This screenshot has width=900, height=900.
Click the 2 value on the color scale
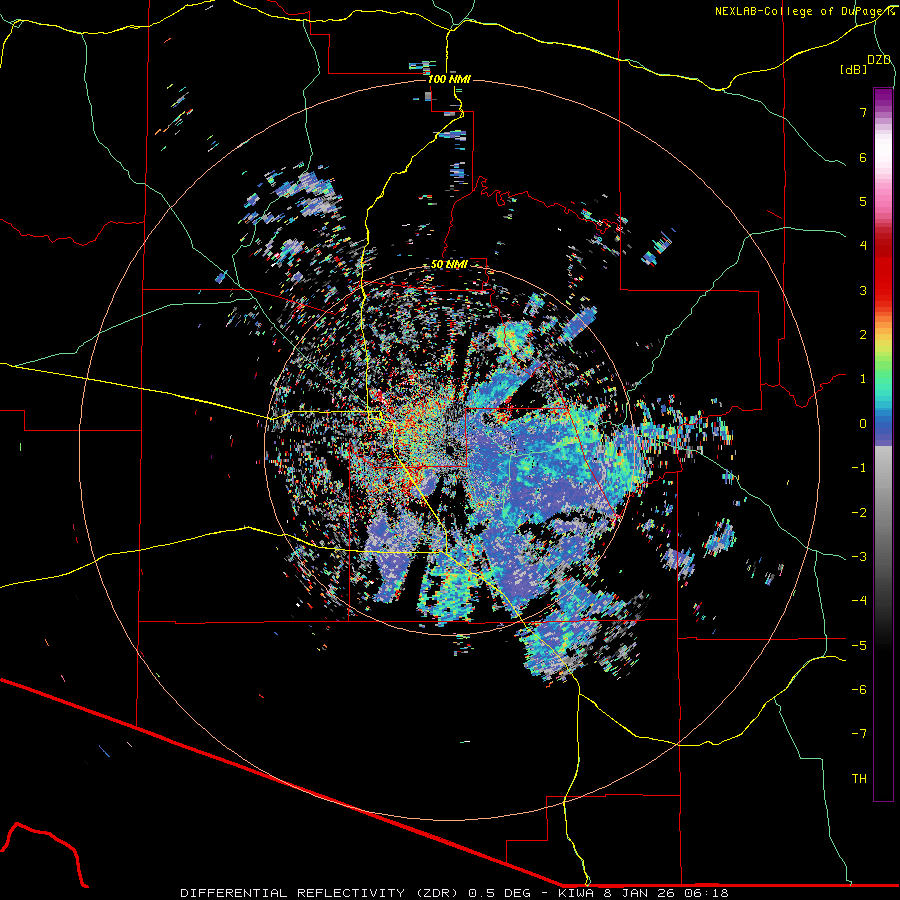pyautogui.click(x=863, y=335)
